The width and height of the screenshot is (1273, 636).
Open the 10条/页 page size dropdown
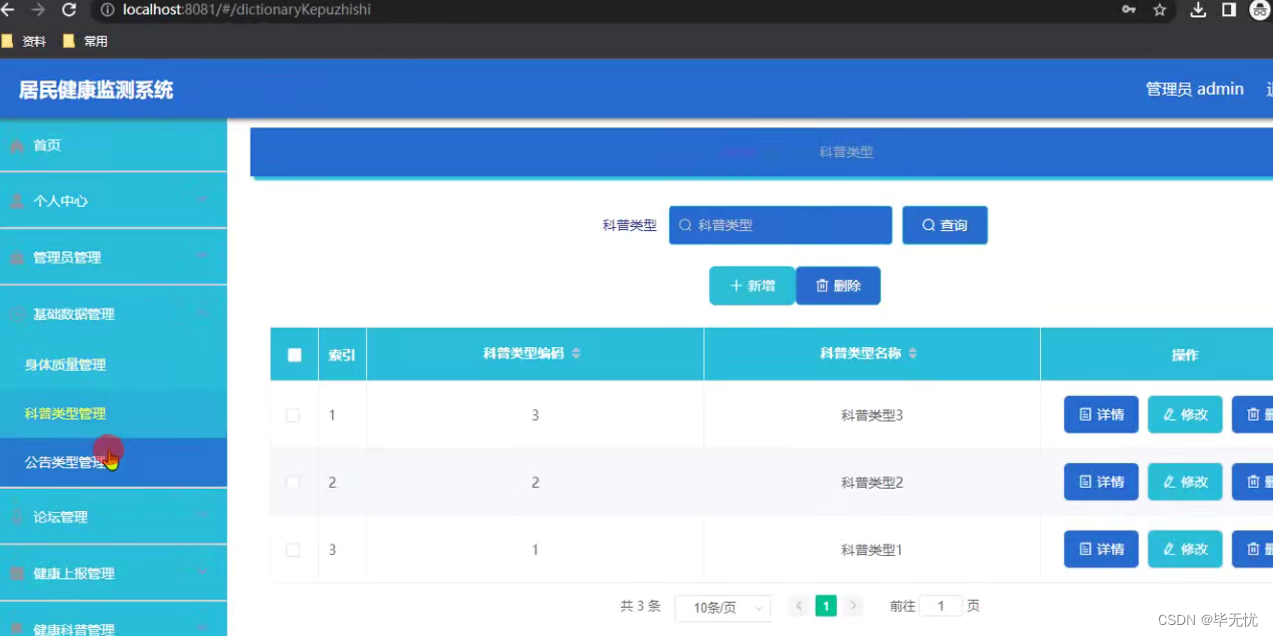tap(722, 607)
